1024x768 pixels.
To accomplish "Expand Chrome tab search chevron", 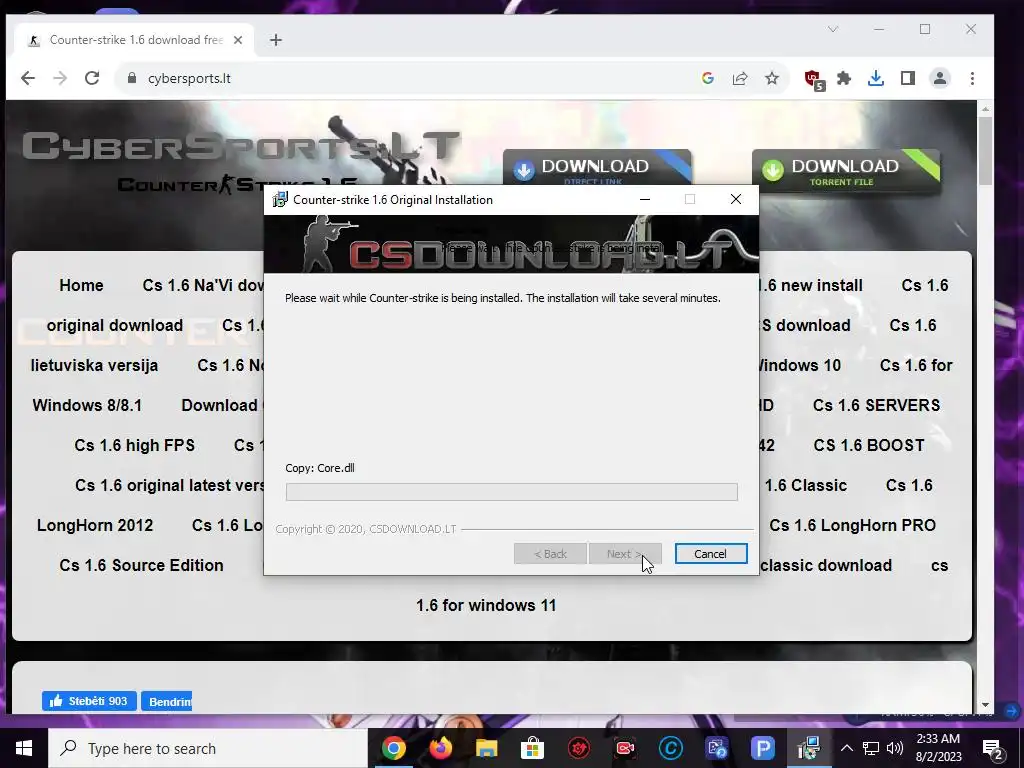I will tap(833, 29).
